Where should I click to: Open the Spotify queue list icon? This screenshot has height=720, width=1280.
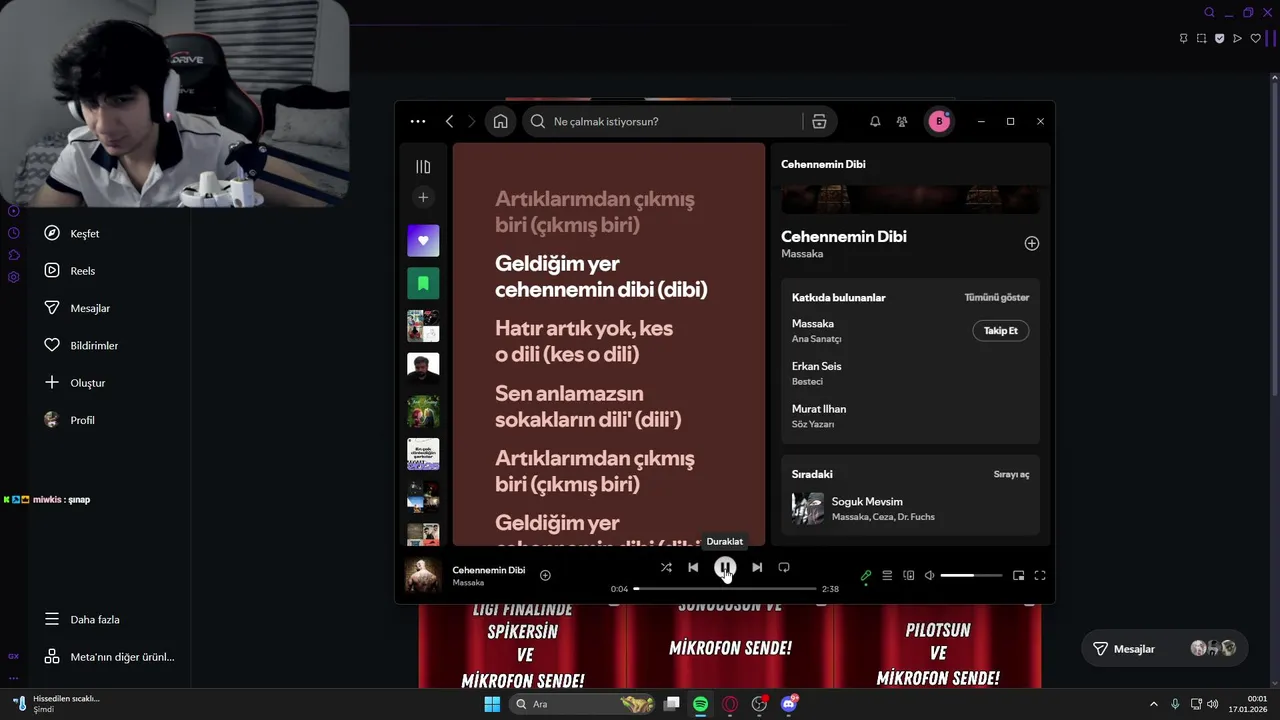887,575
